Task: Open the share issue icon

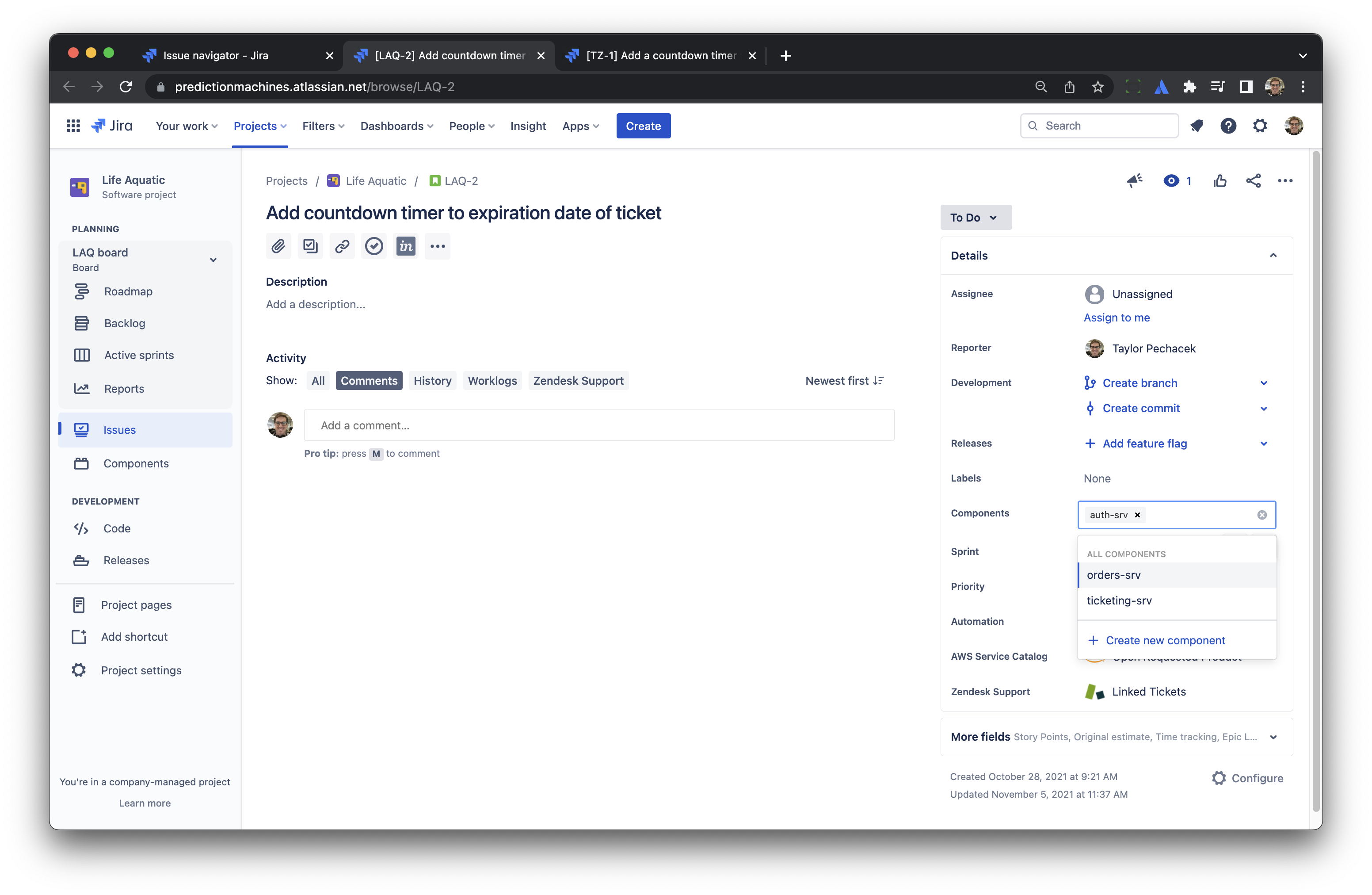Action: click(x=1253, y=181)
